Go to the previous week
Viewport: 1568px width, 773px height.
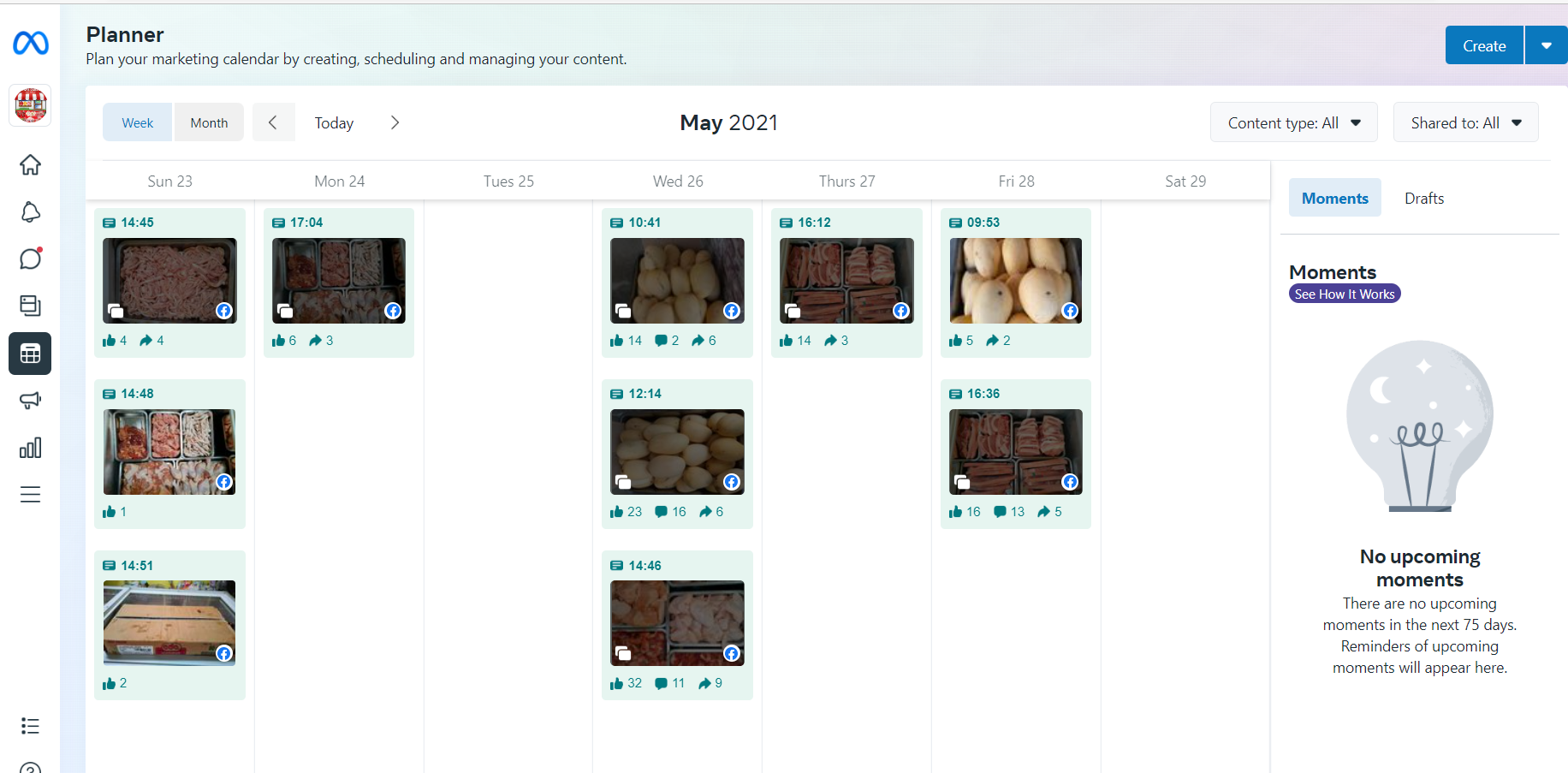point(273,122)
